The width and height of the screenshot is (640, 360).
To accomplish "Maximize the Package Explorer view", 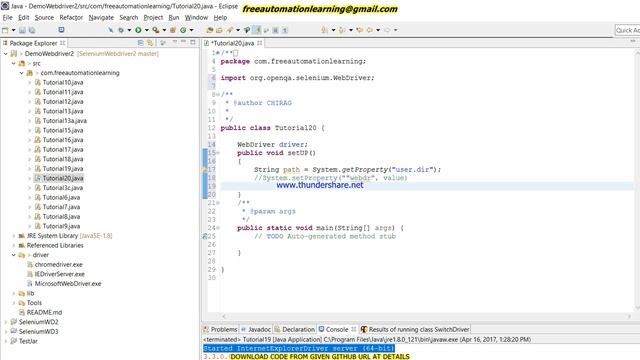I will [x=193, y=42].
